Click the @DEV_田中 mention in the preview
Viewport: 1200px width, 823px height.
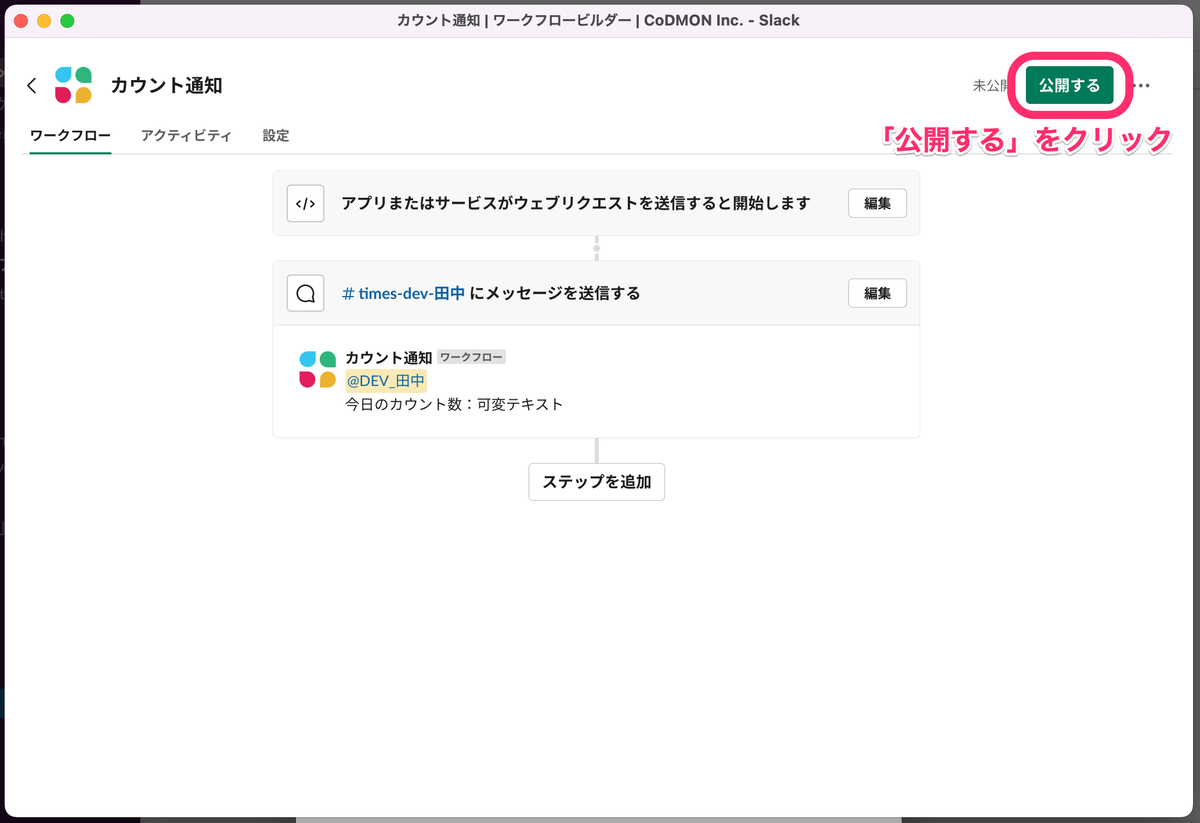point(386,380)
